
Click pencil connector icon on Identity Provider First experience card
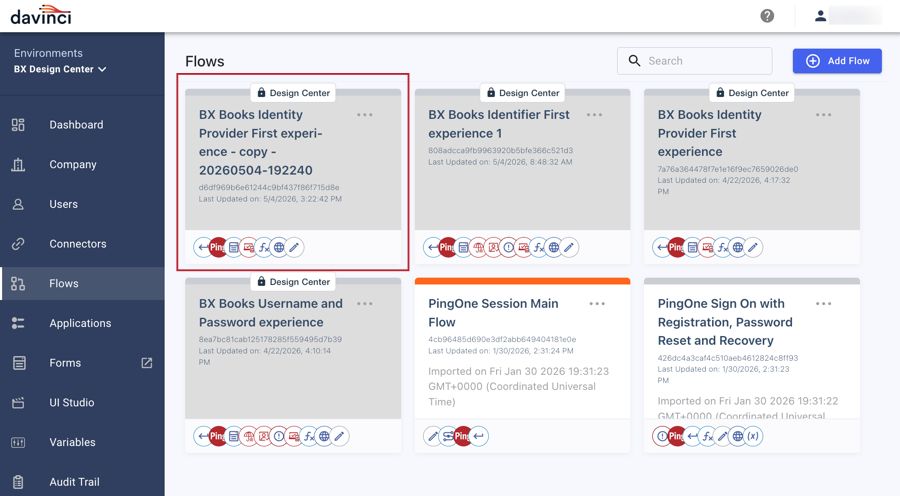pyautogui.click(x=753, y=247)
